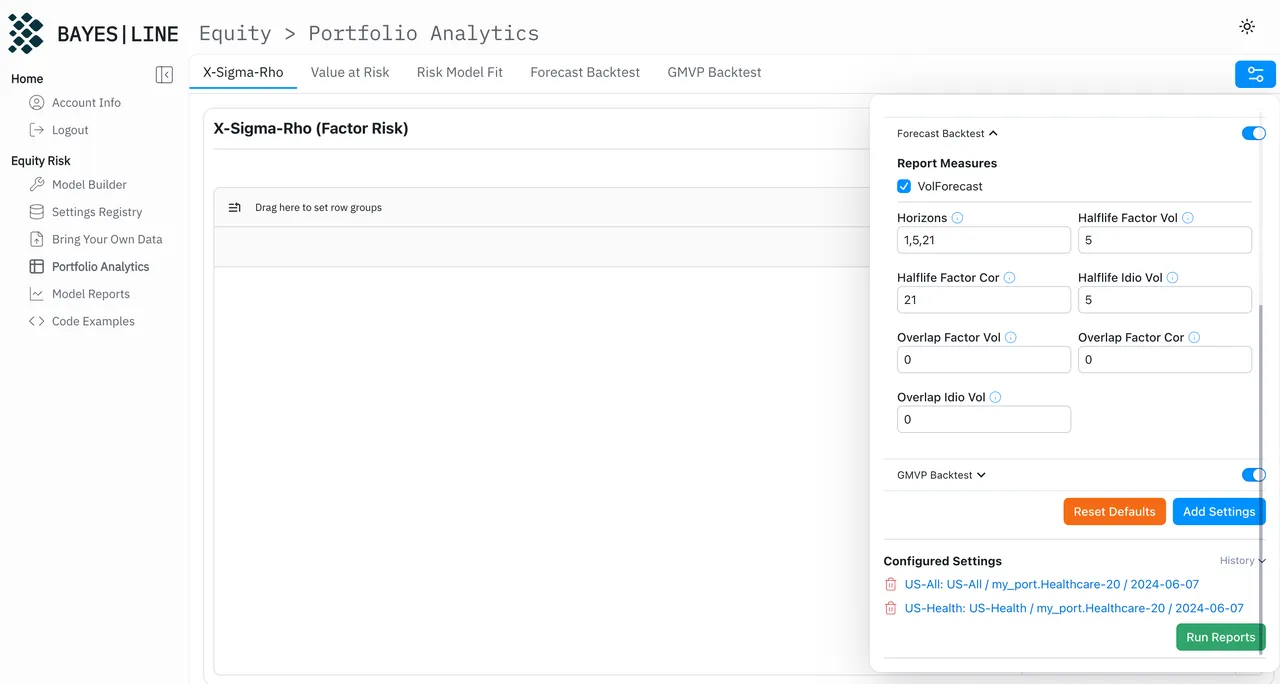Toggle the light/dark theme sun icon
Viewport: 1280px width, 684px height.
coord(1246,27)
